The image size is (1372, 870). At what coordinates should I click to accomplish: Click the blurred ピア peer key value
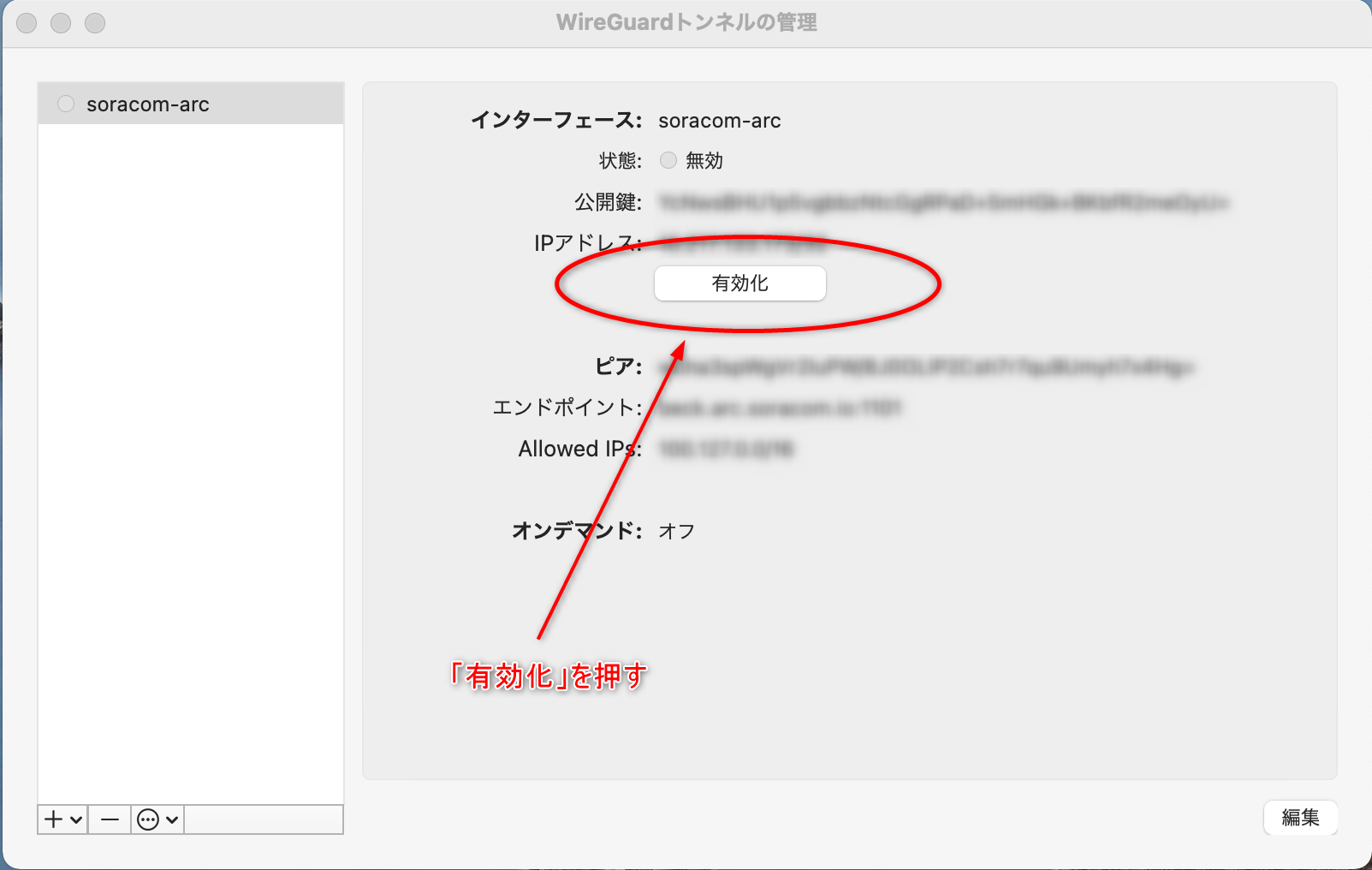click(x=926, y=367)
